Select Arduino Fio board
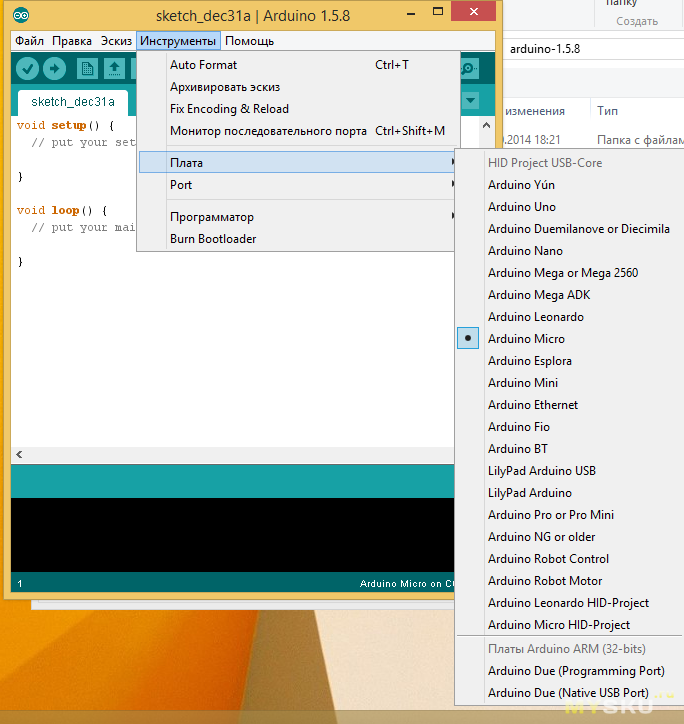Screen dimensions: 684x724 coord(569,427)
